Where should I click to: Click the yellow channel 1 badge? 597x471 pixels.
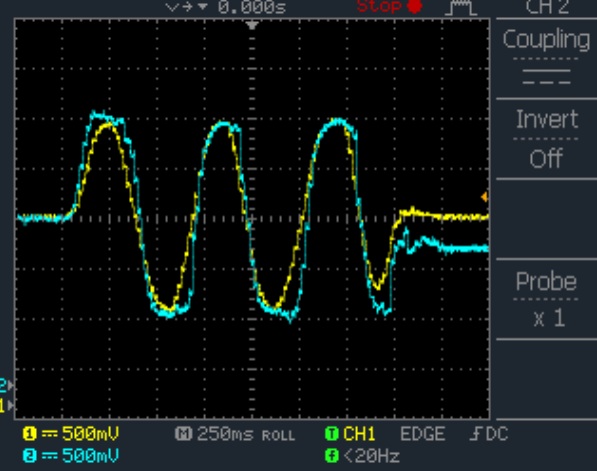[x=30, y=434]
